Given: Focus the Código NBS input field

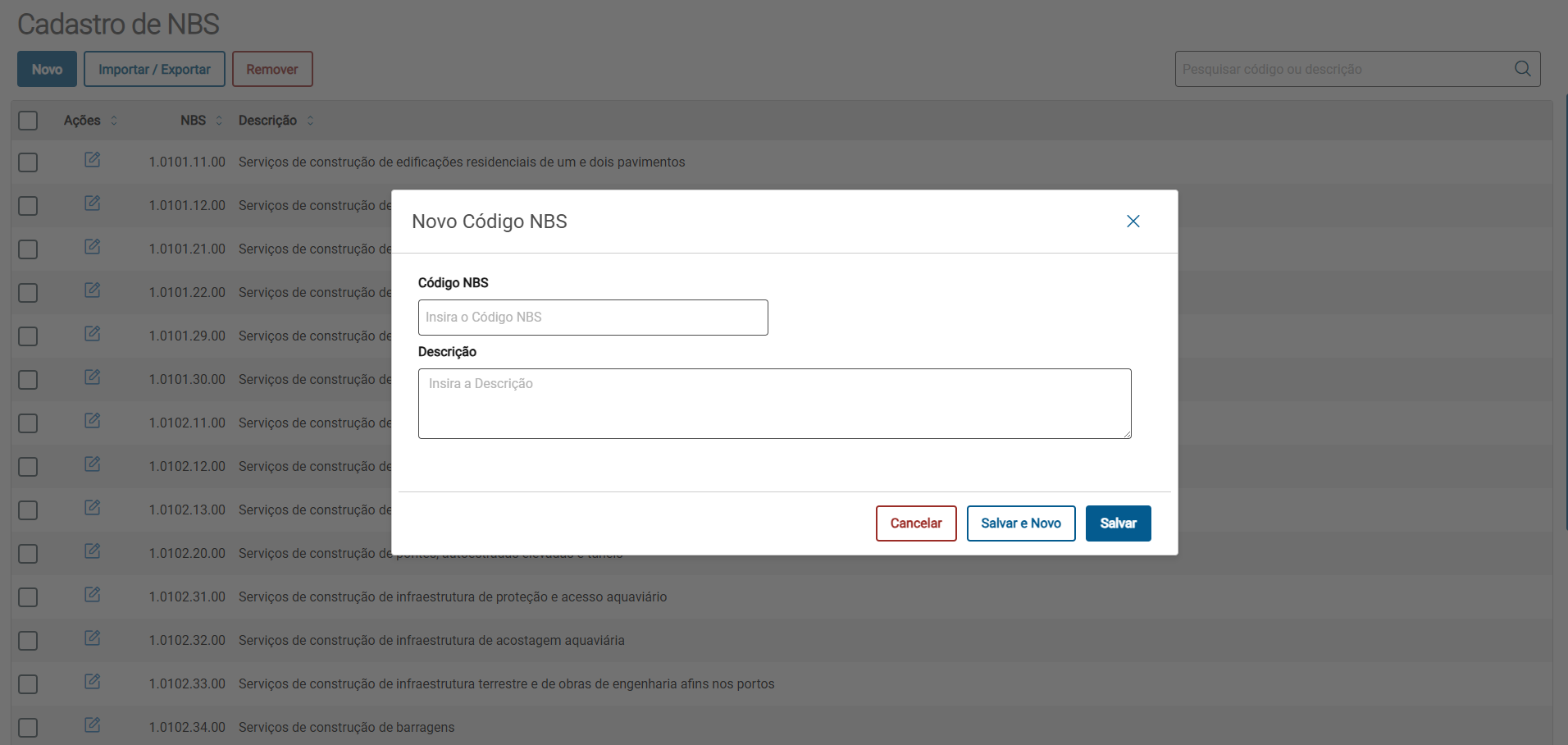Looking at the screenshot, I should point(592,318).
